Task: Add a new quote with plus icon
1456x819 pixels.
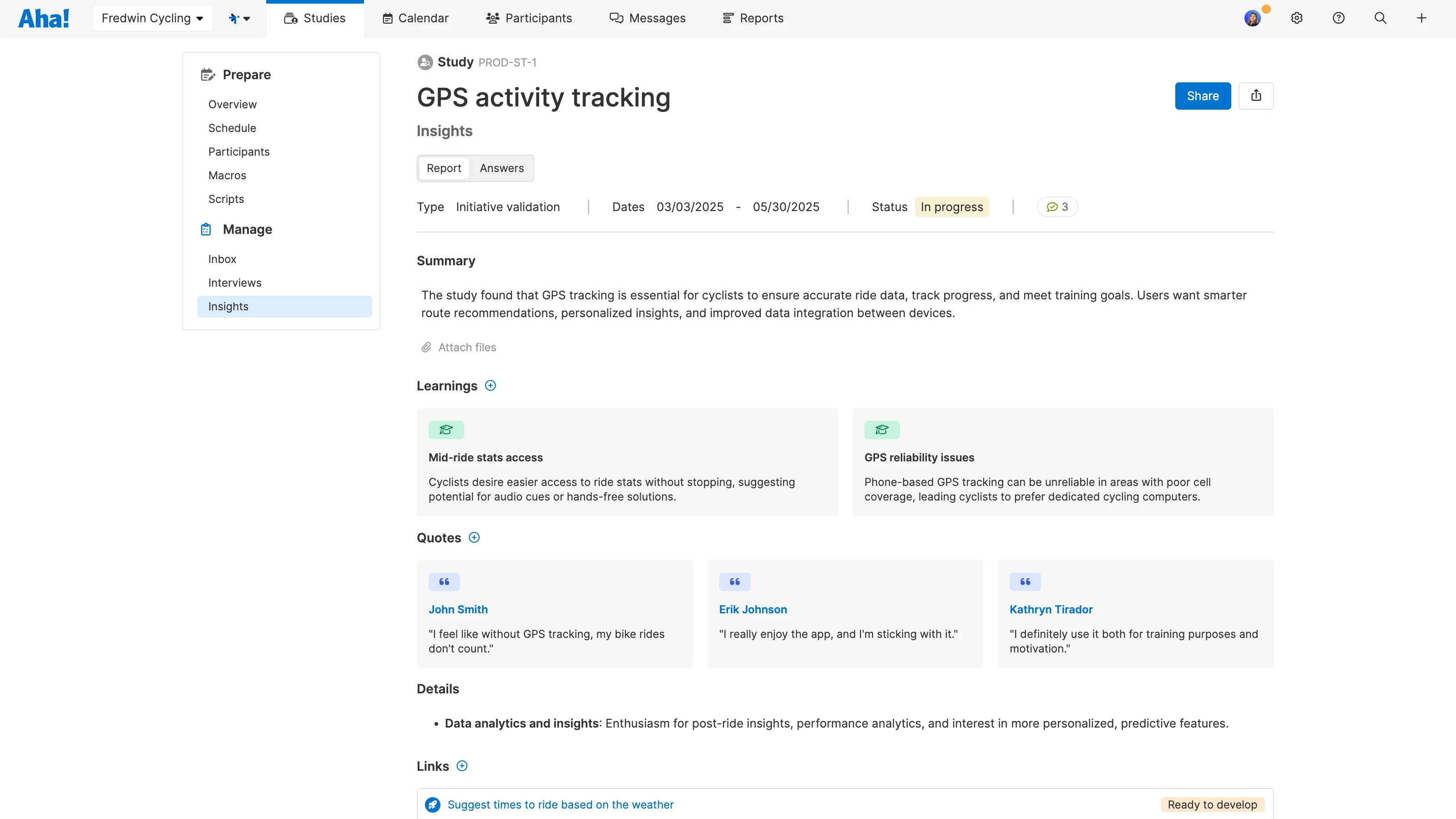Action: coord(474,537)
